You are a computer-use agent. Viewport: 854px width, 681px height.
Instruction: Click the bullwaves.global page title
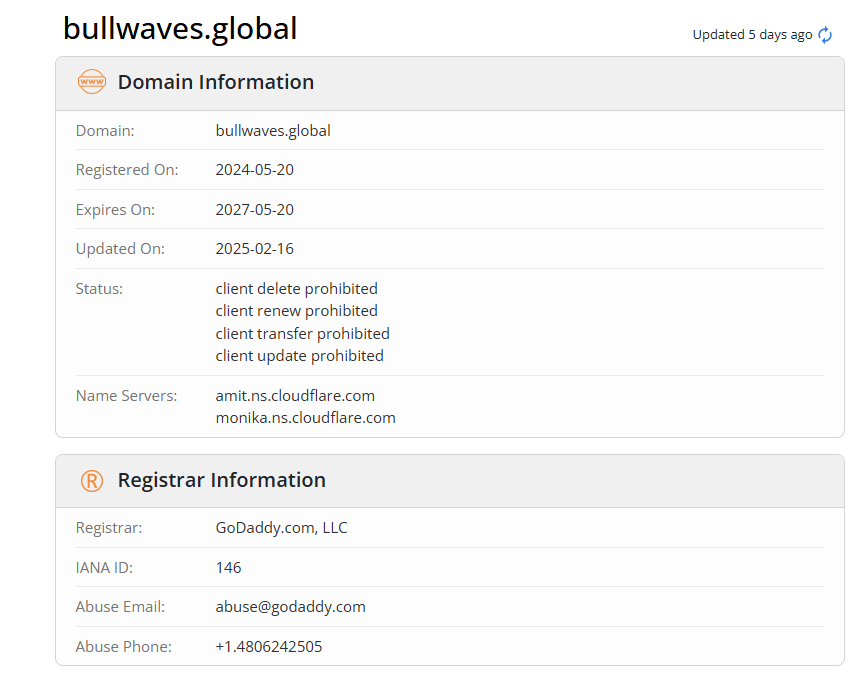[x=180, y=29]
